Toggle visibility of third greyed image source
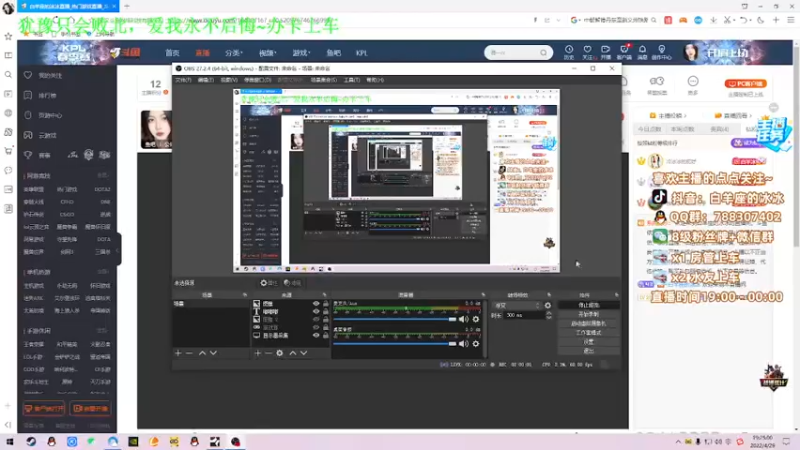Viewport: 800px width, 450px height. pos(316,319)
